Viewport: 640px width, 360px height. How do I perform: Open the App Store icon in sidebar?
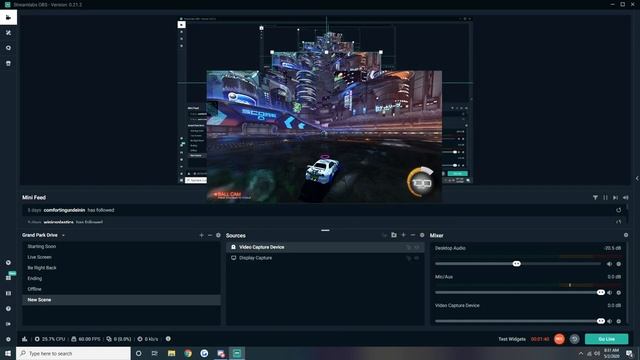8,63
